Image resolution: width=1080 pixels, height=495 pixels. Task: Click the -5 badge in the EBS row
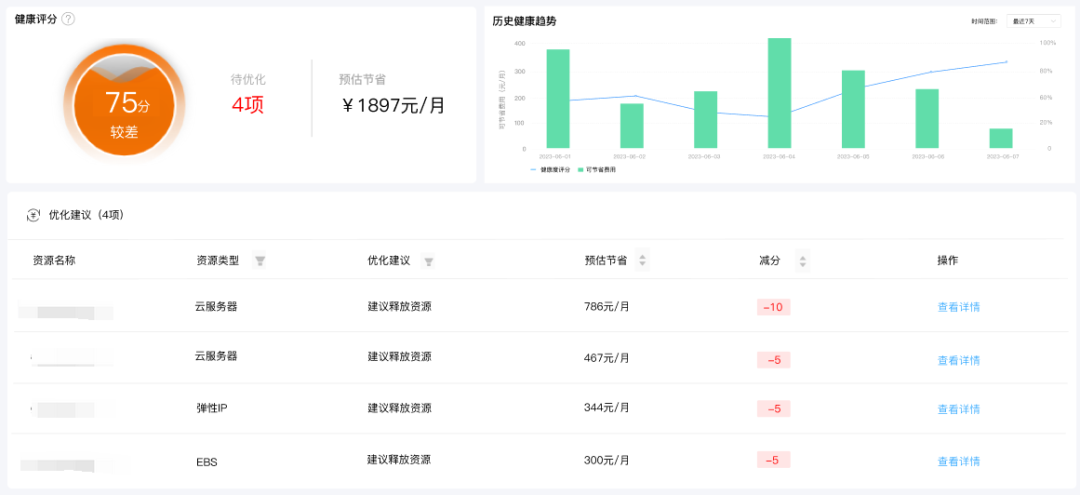tap(773, 460)
